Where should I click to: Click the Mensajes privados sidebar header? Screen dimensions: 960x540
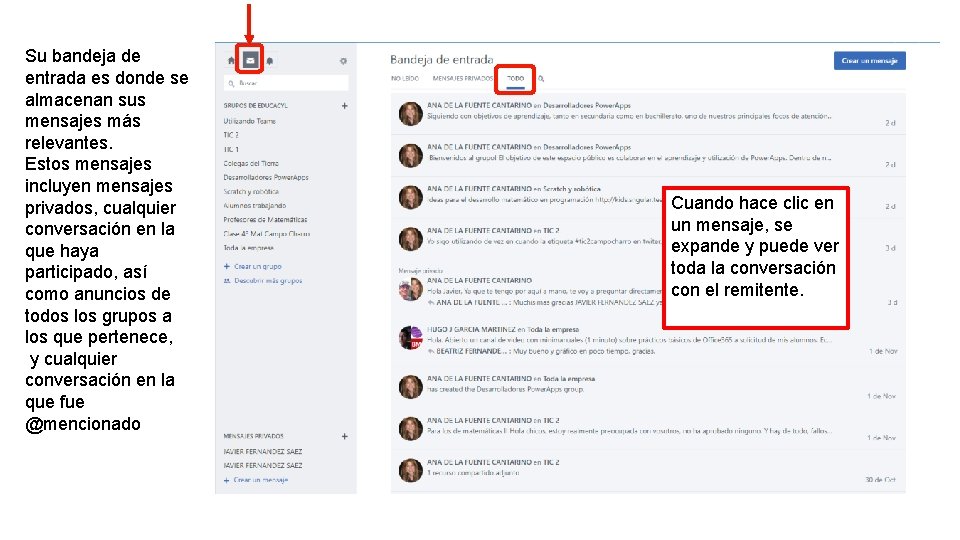253,437
